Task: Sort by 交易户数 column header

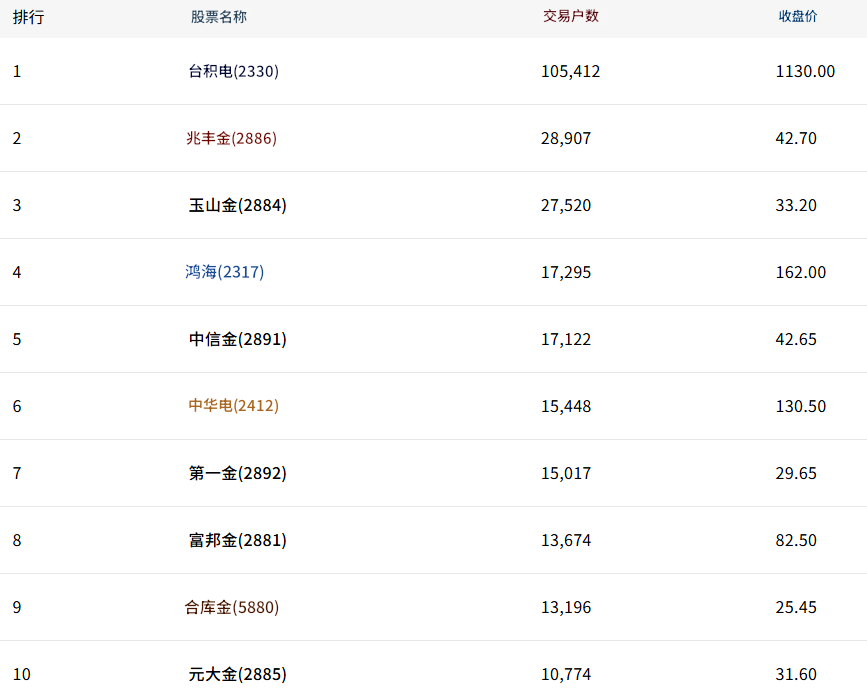Action: click(571, 16)
